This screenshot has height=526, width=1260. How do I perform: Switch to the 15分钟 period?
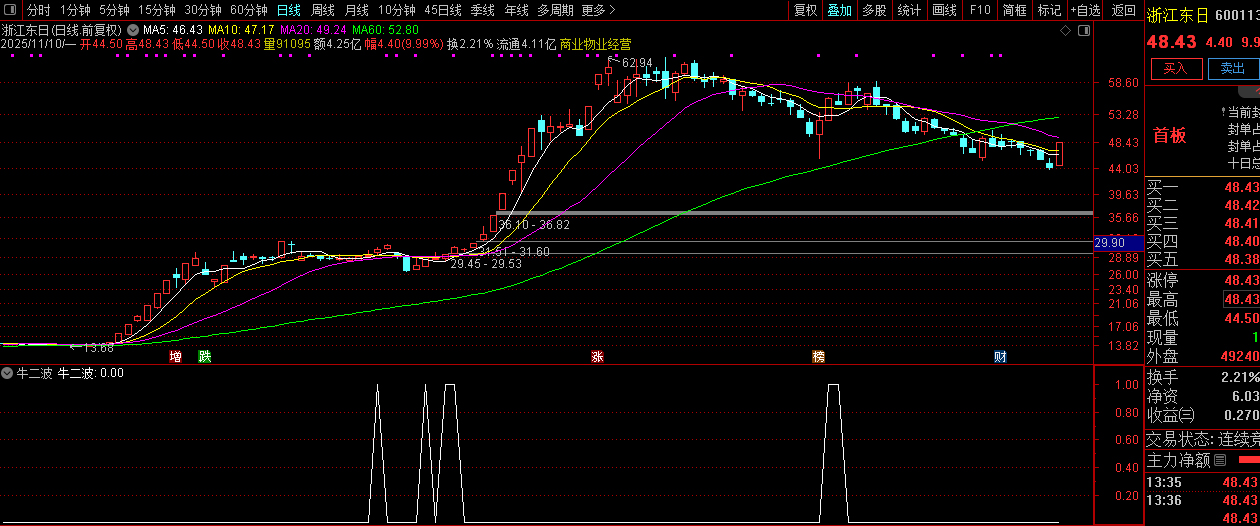157,10
